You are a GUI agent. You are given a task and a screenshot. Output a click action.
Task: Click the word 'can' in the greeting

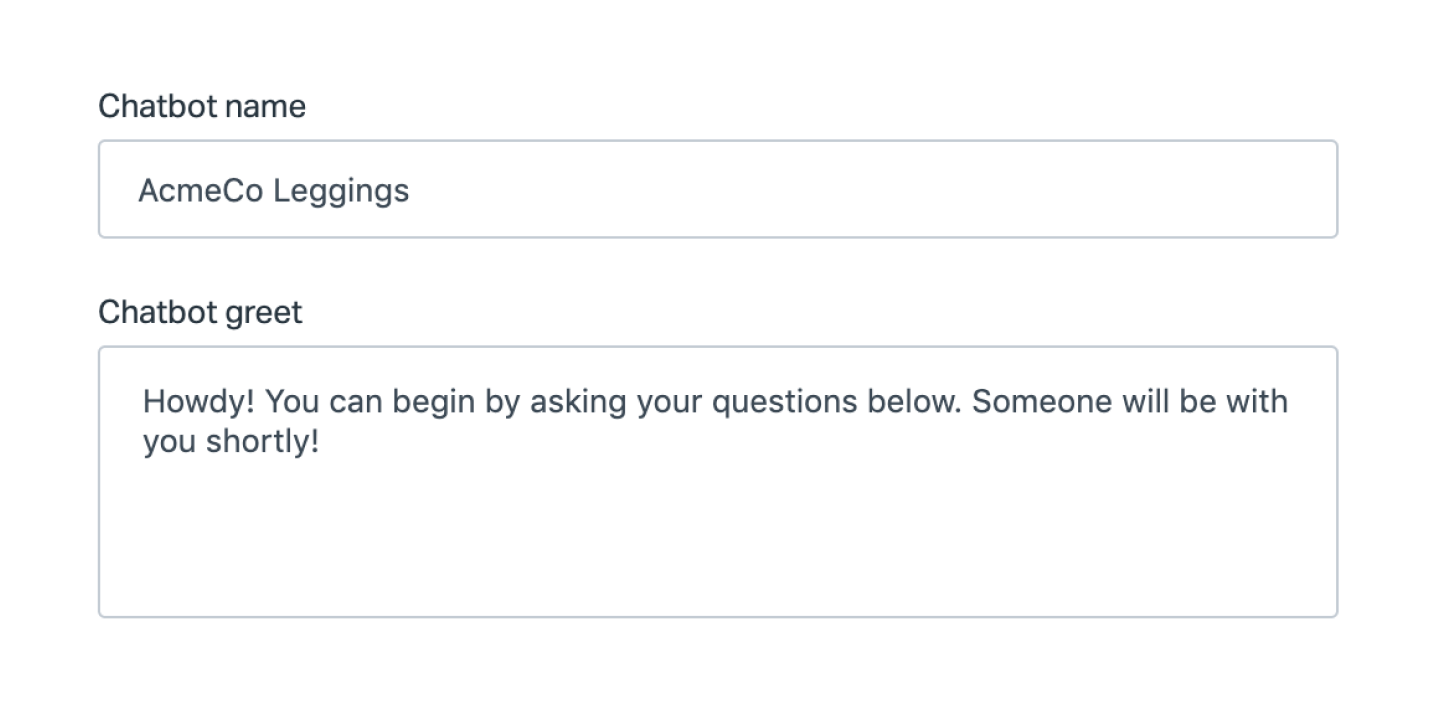pos(354,403)
